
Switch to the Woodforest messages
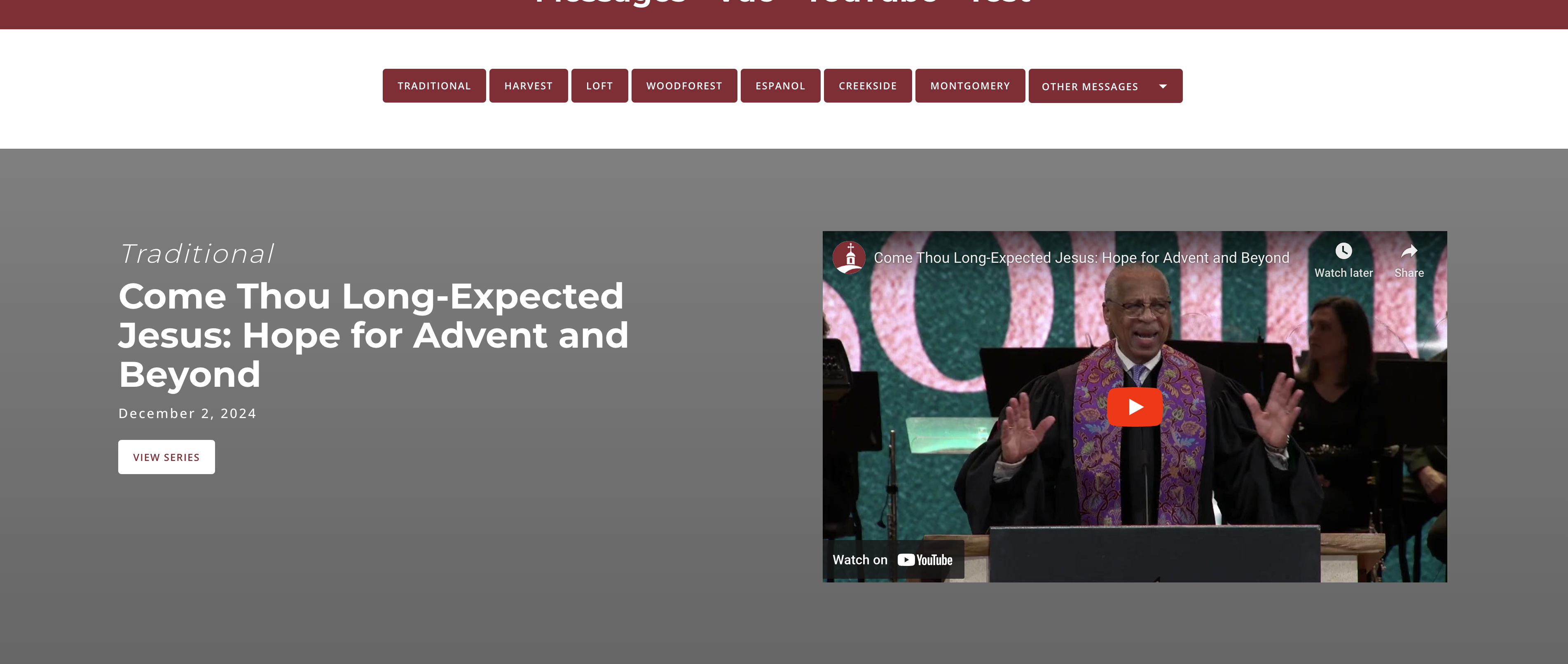pos(684,86)
